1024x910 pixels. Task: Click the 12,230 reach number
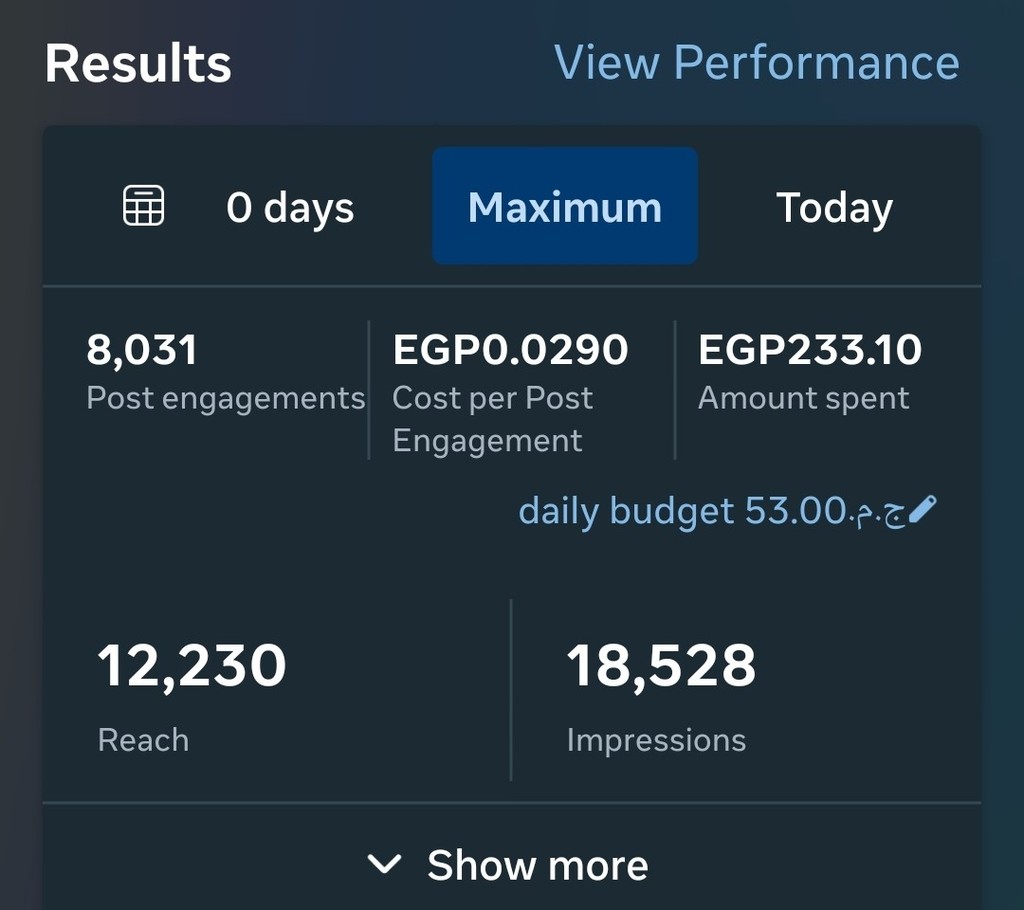(192, 666)
